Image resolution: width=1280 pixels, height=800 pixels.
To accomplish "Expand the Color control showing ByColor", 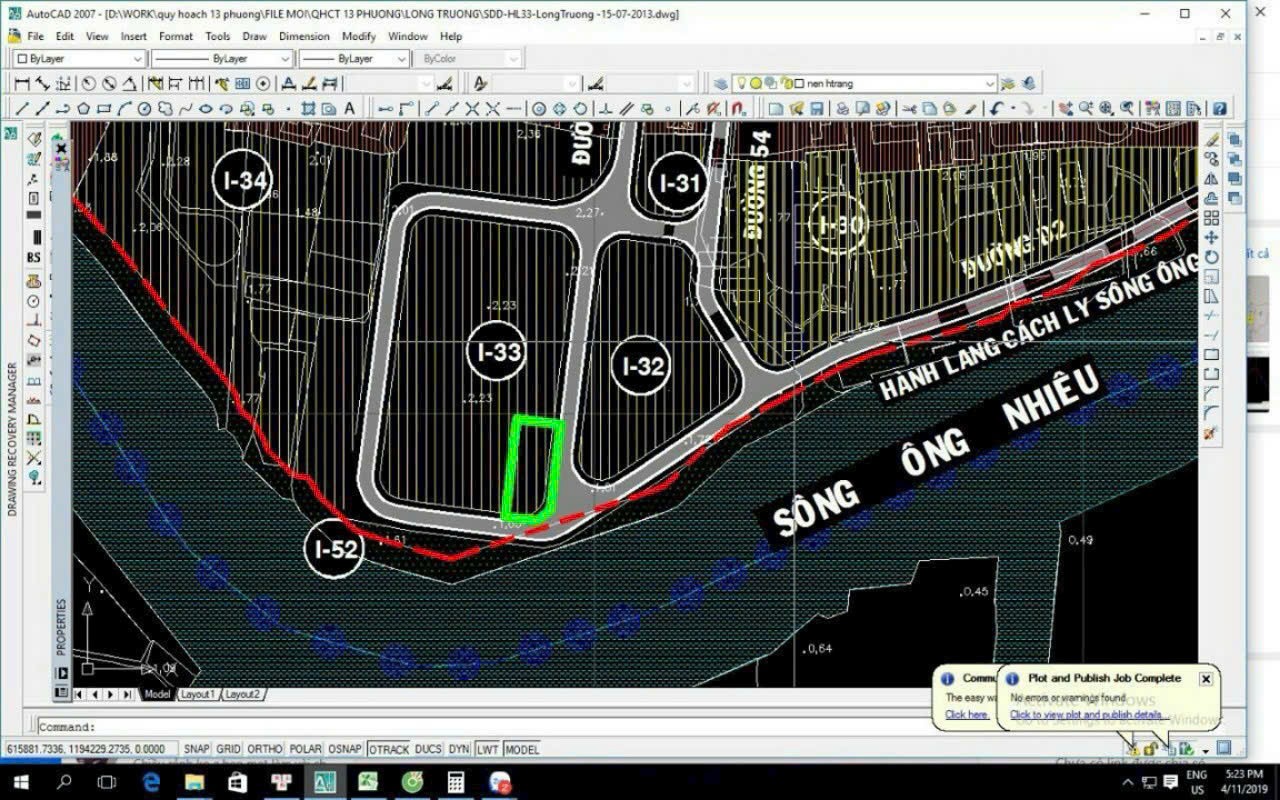I will (513, 58).
